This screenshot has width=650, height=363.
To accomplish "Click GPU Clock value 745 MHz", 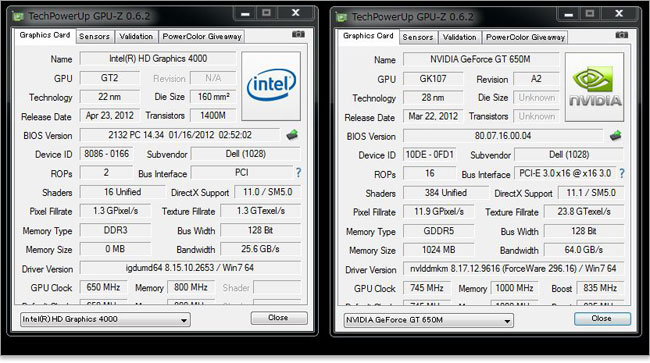I will point(427,288).
